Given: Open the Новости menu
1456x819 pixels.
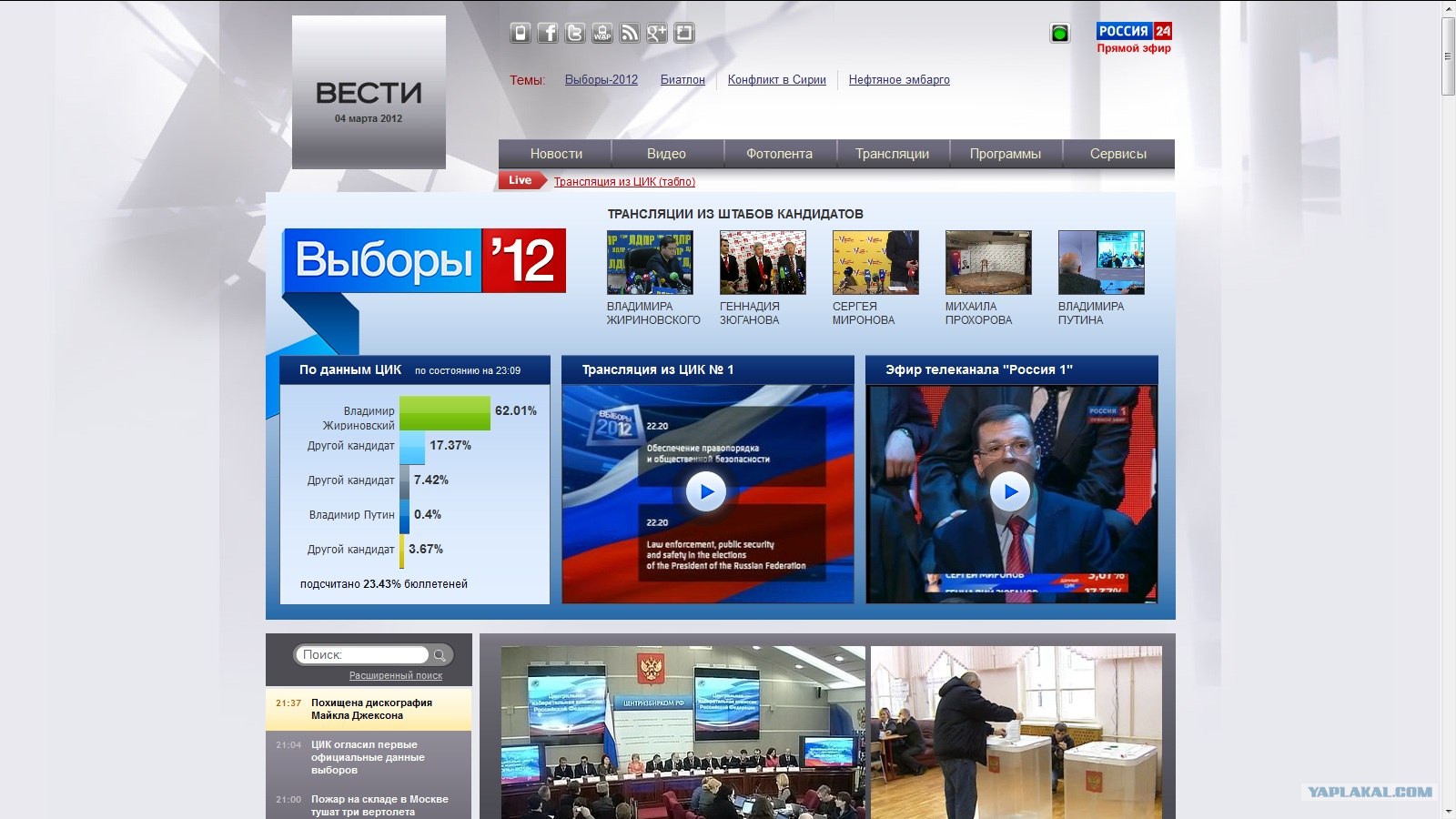Looking at the screenshot, I should point(556,154).
